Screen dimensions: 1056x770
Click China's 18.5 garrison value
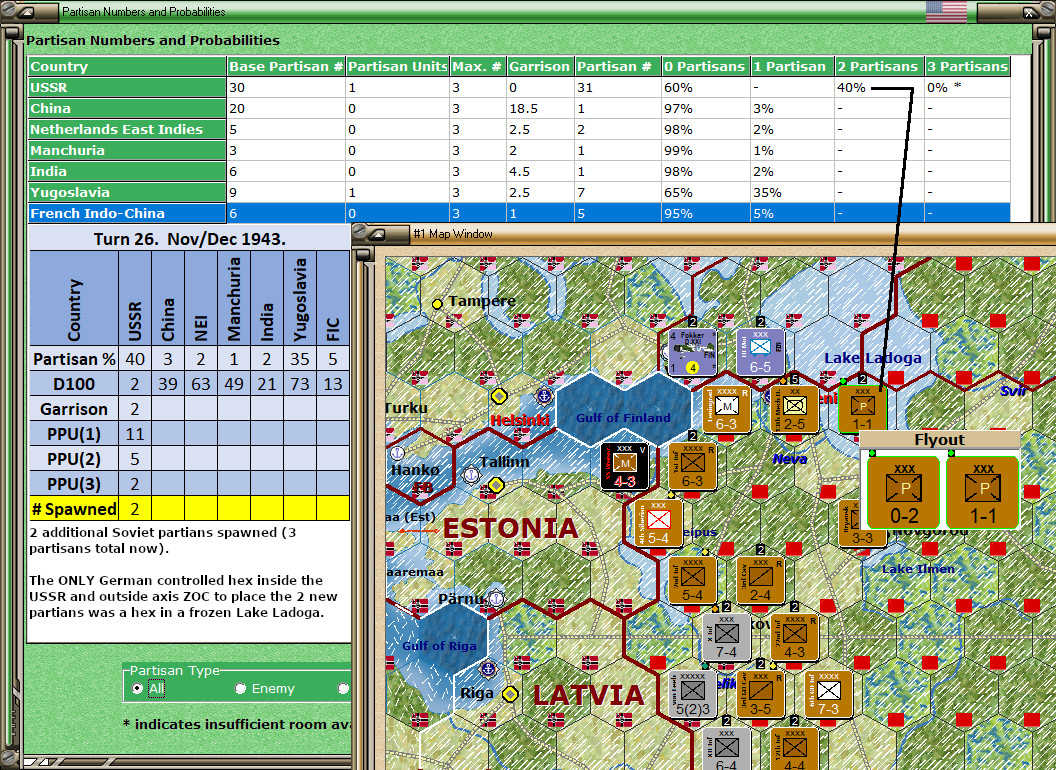tap(540, 108)
